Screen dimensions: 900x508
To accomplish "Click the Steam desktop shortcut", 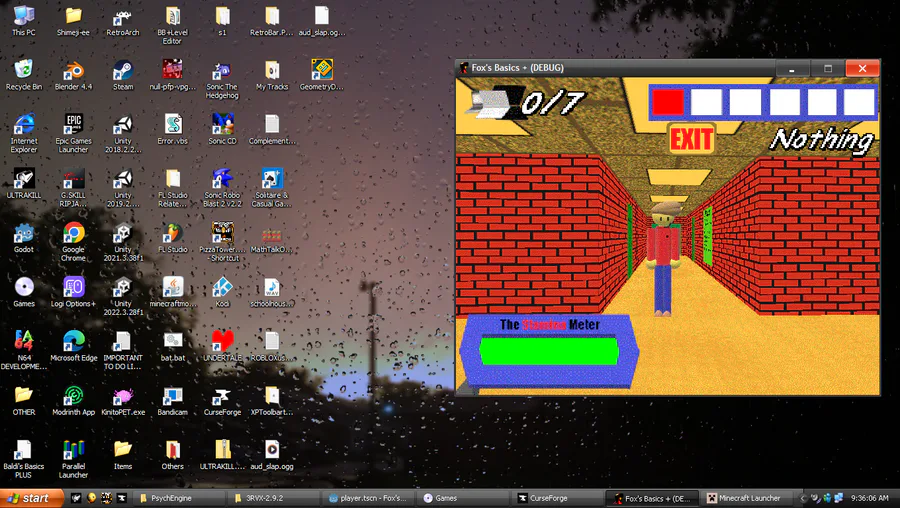I will [x=123, y=75].
